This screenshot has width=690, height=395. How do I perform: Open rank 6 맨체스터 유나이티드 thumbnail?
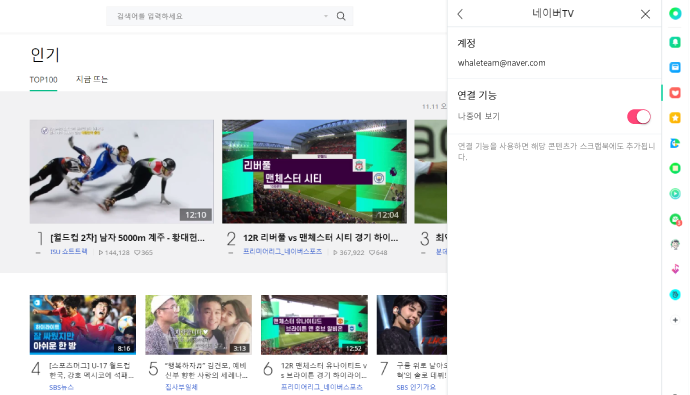(x=314, y=325)
